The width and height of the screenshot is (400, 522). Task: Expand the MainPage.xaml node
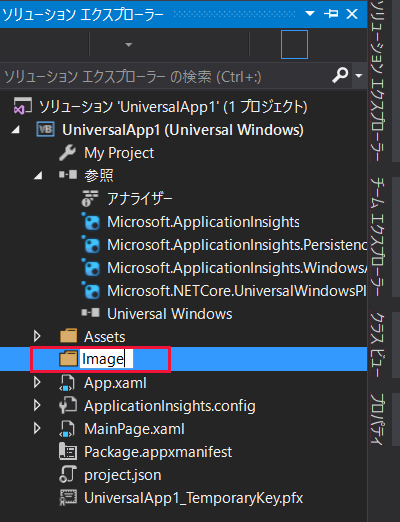[37, 428]
